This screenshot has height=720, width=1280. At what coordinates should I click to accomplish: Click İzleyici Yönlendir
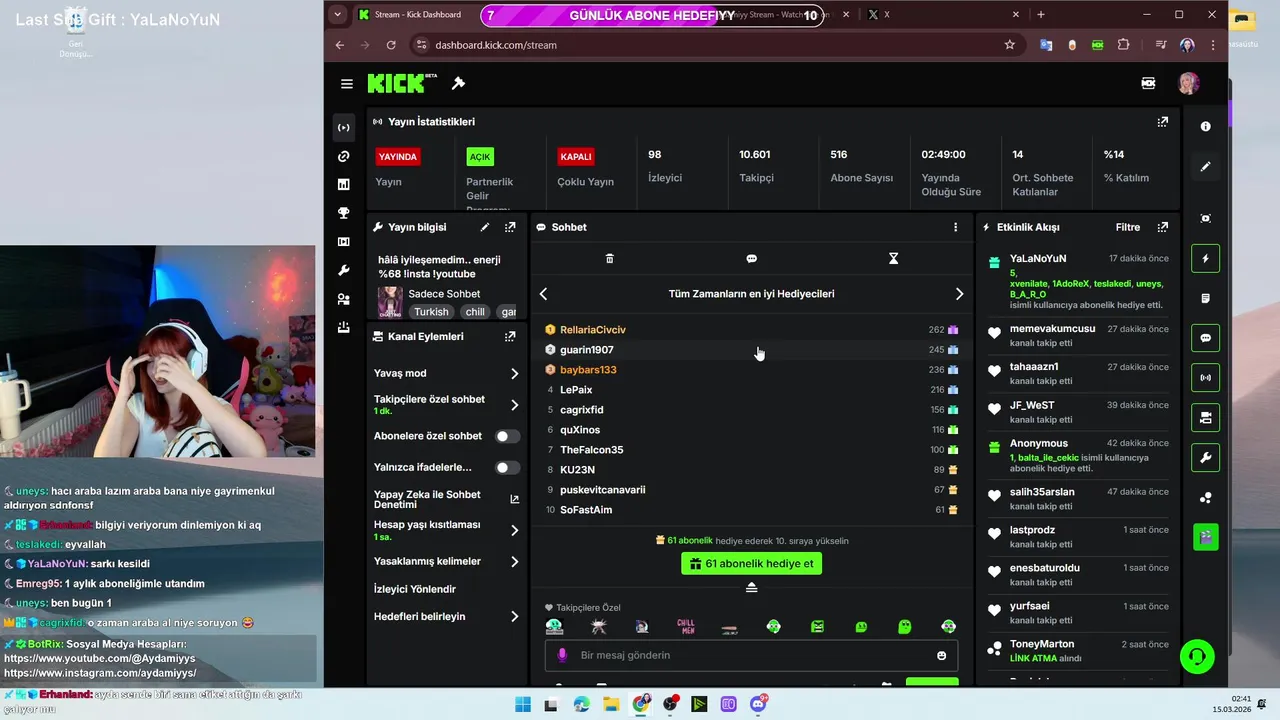[x=415, y=589]
